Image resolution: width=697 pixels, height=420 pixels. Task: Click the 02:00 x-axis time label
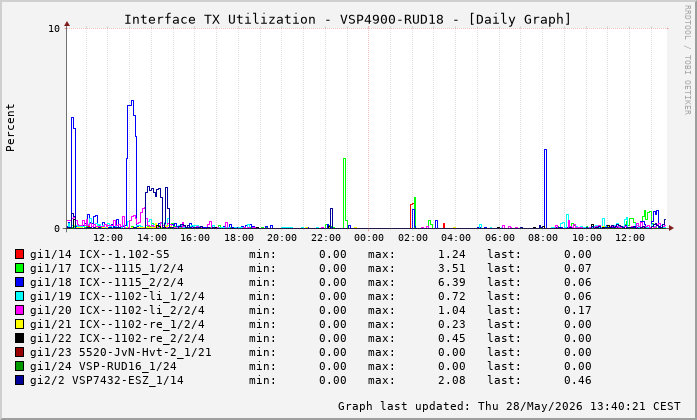coord(413,238)
